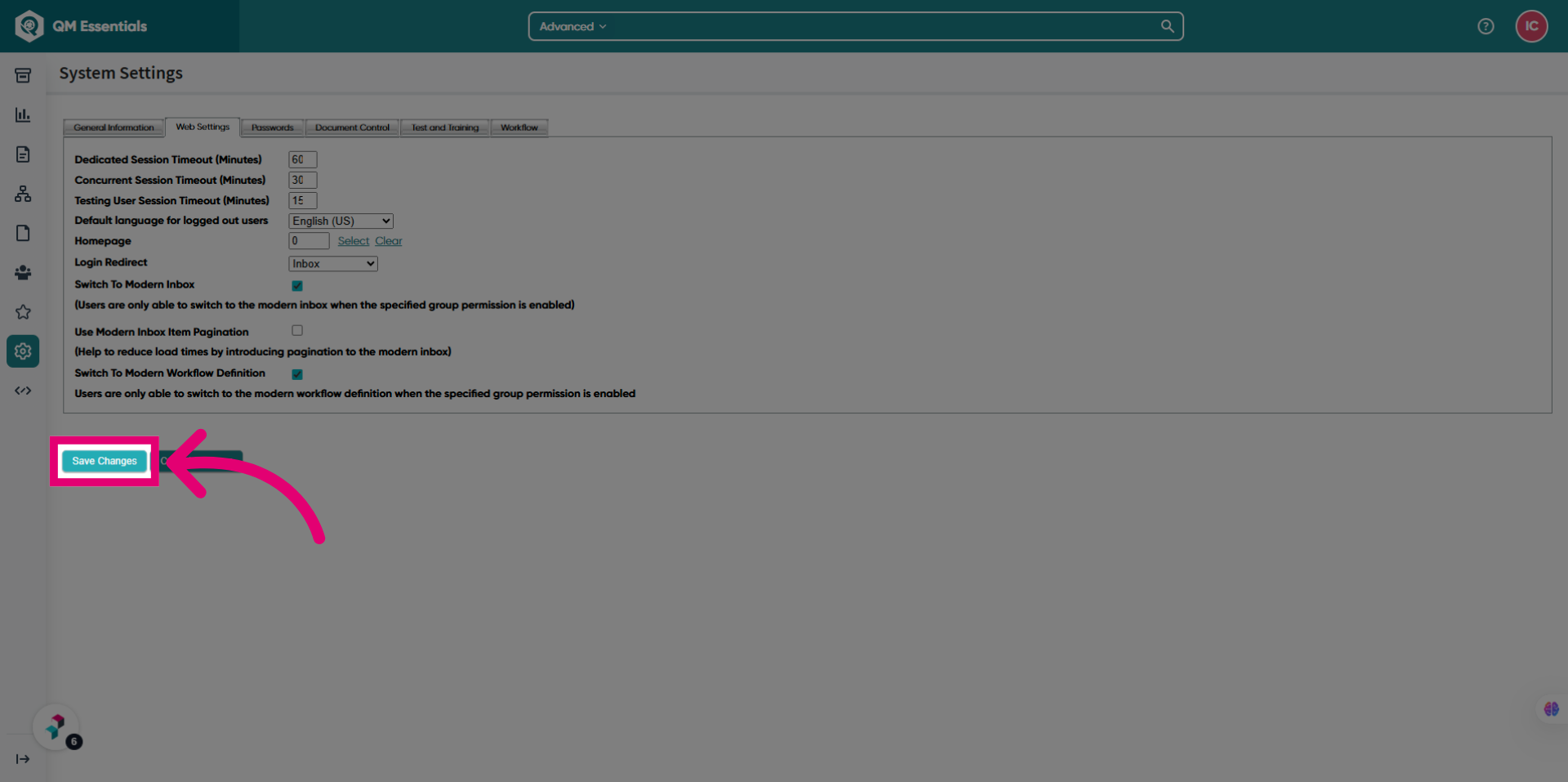Open the Document Control tab
Viewport: 1568px width, 782px height.
click(352, 127)
